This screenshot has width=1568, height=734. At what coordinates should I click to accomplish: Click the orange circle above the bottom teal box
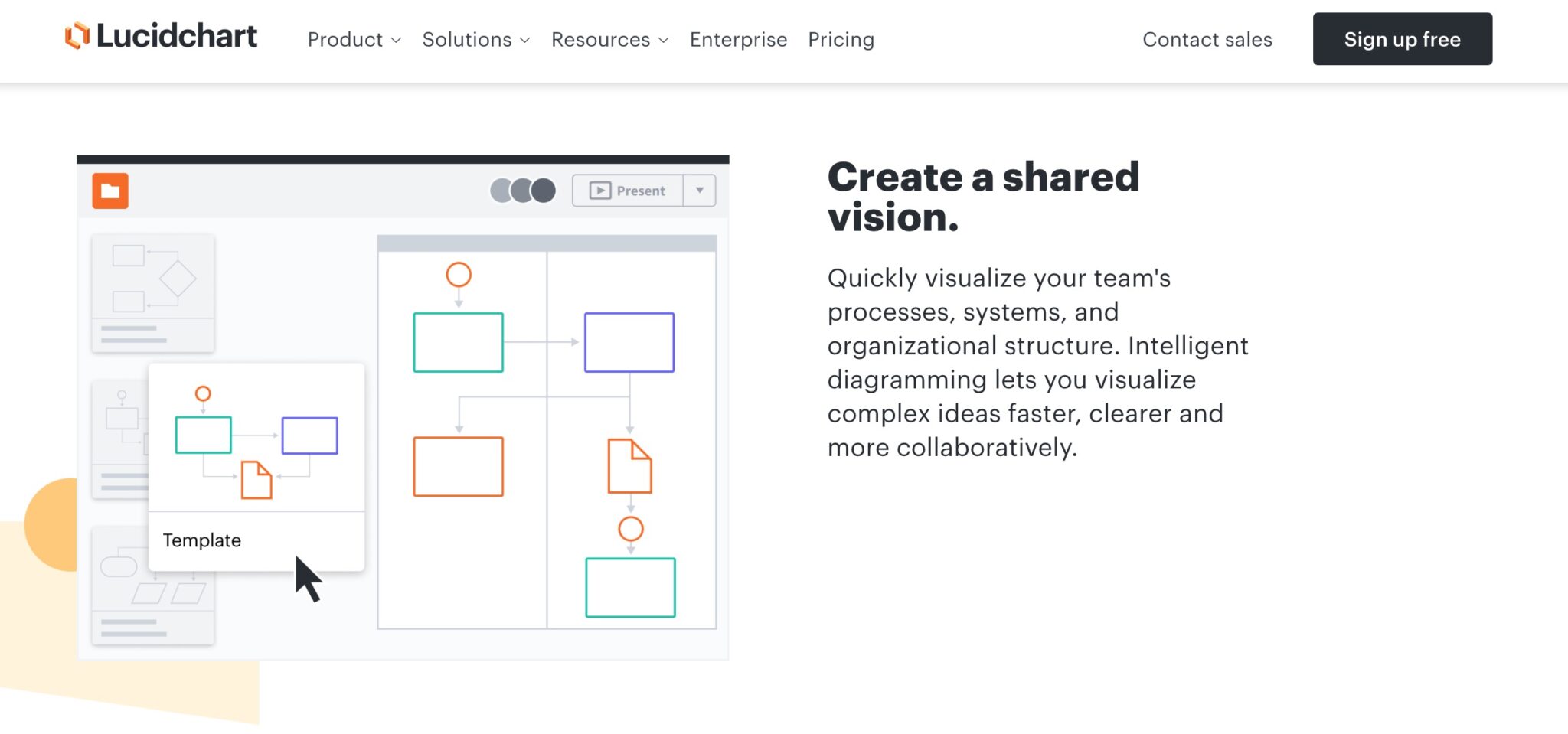(631, 529)
